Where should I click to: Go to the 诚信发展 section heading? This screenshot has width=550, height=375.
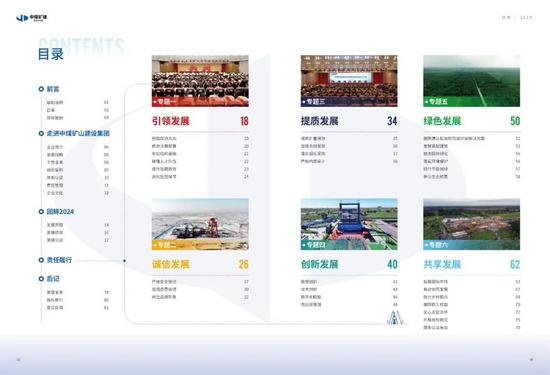point(171,264)
